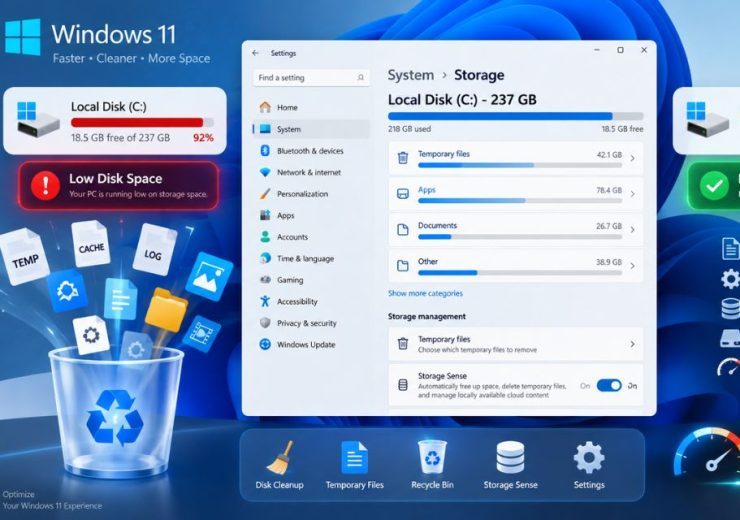Screen dimensions: 740x520
Task: Click the back arrow in Settings
Action: click(x=255, y=53)
